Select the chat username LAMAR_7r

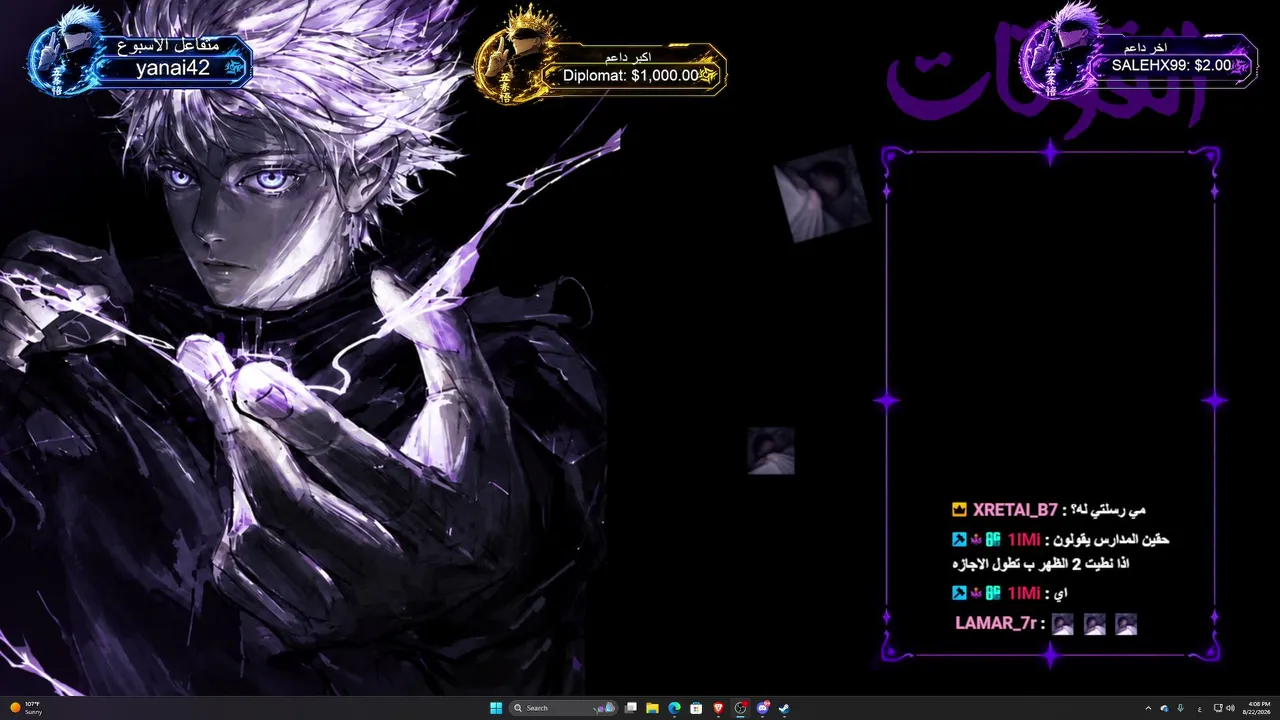point(995,624)
